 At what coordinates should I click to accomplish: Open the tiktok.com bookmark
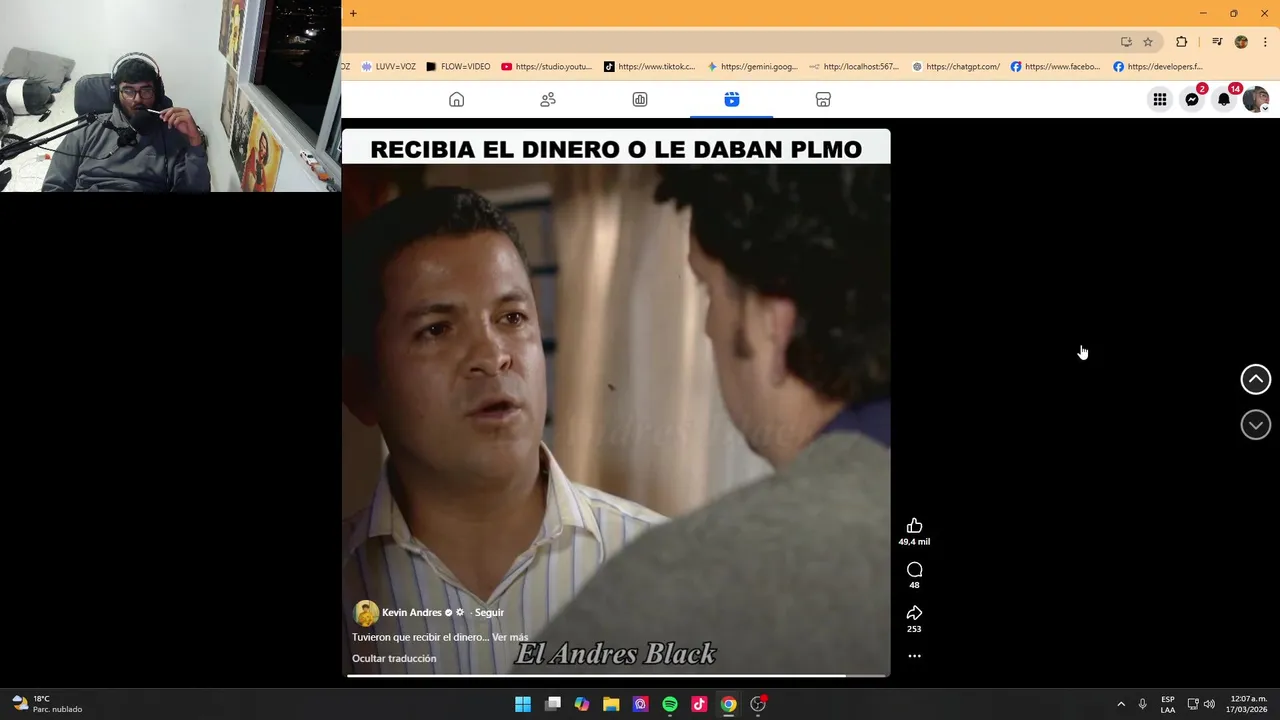click(x=649, y=67)
